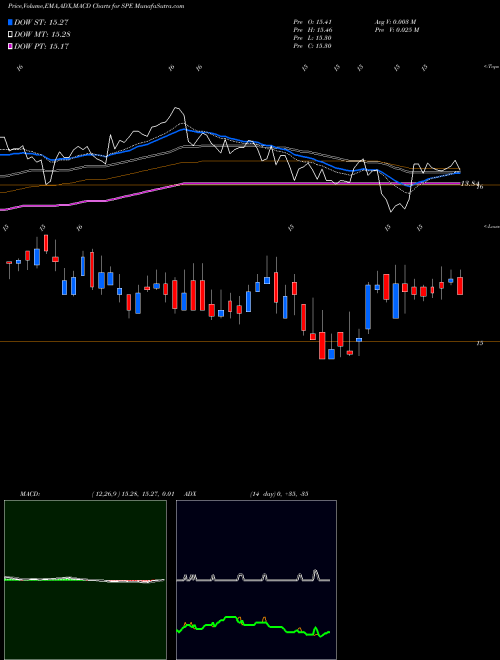
Task: Click the ADX (14 day) parameter values
Action: click(279, 494)
